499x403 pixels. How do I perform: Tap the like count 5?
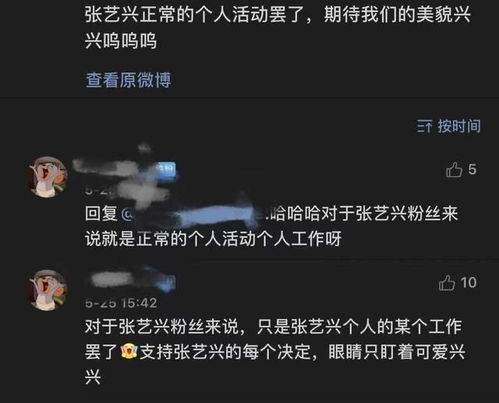pos(472,169)
